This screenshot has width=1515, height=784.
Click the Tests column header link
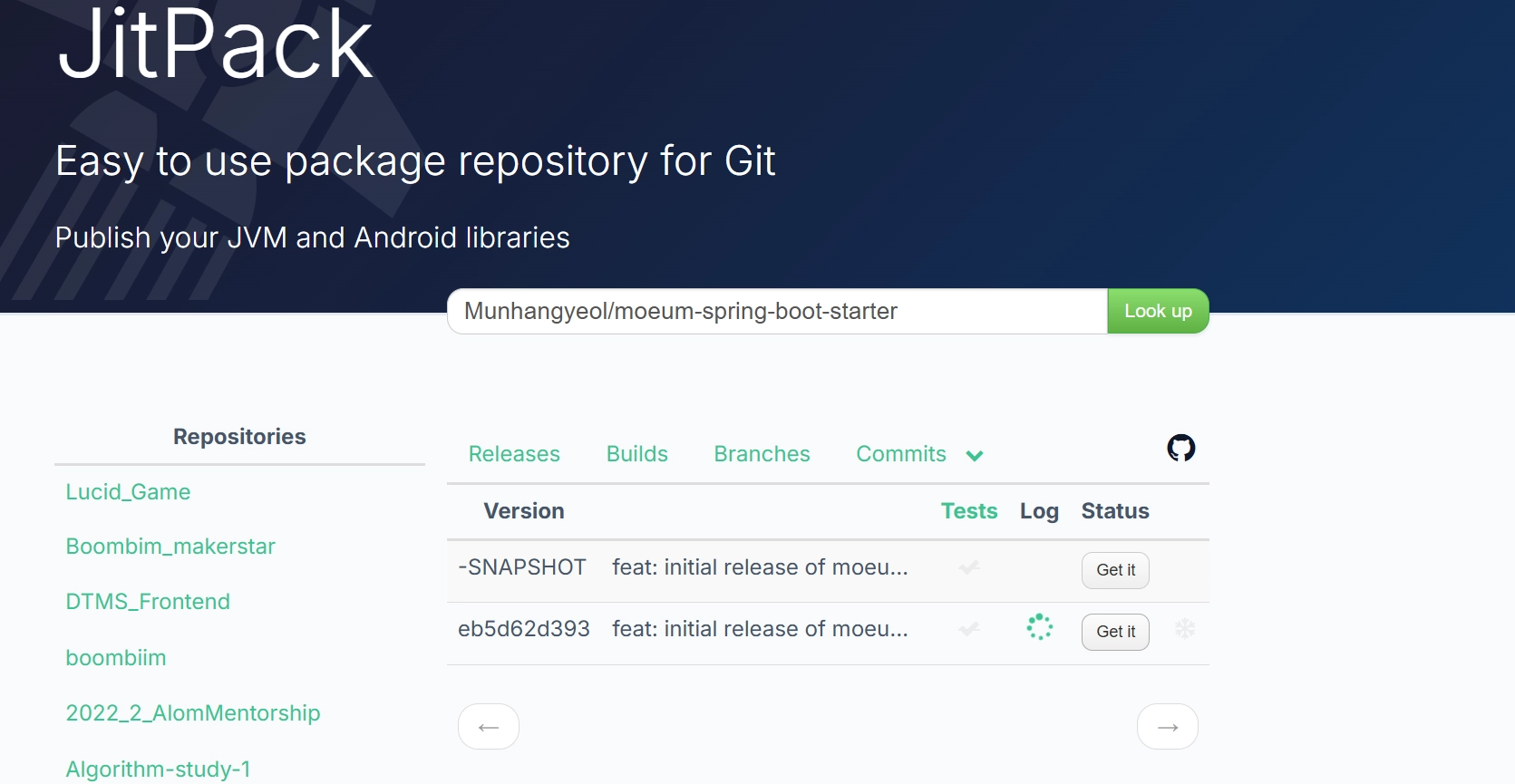(x=969, y=511)
